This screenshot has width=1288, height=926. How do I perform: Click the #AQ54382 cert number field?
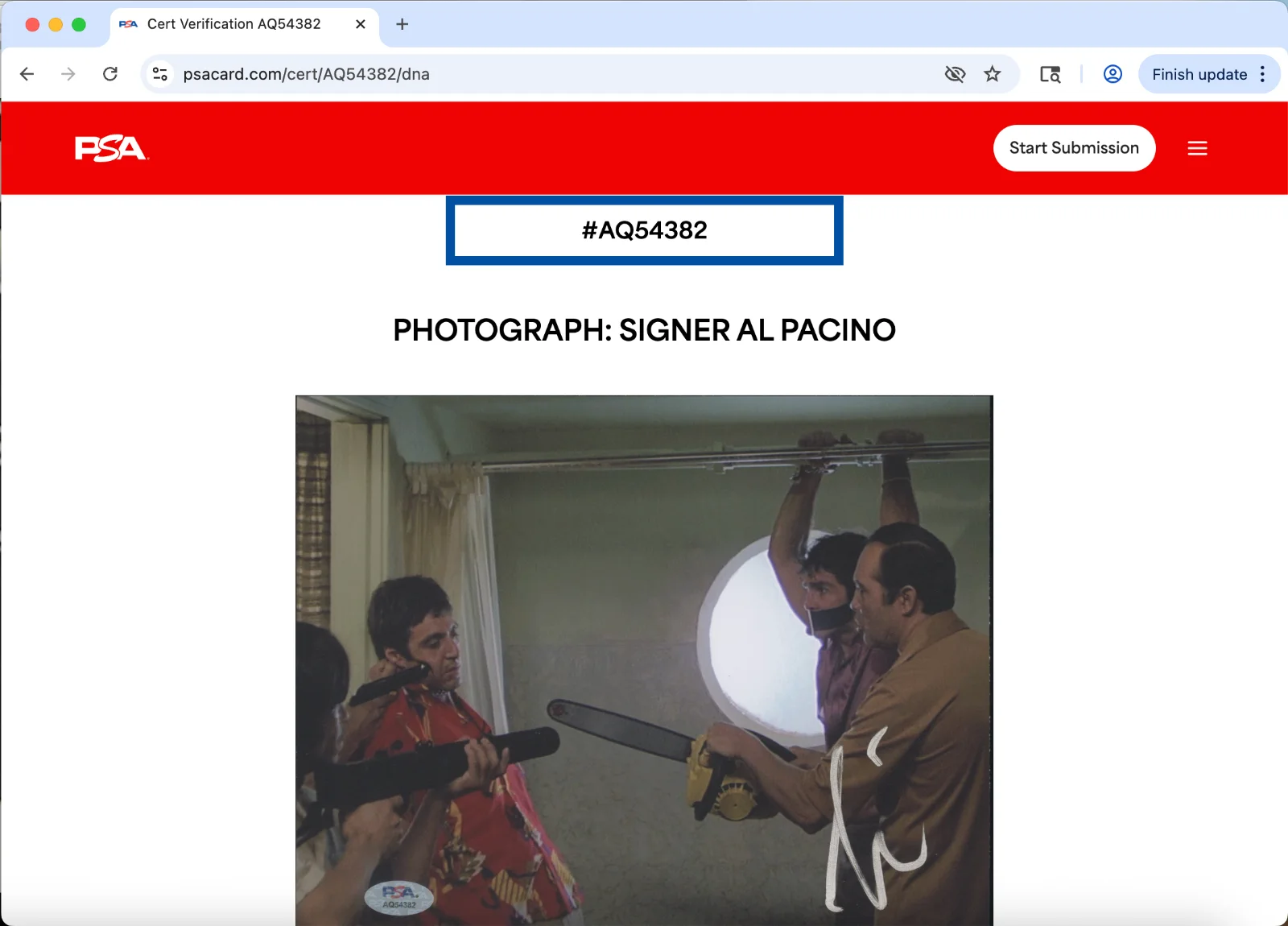pos(644,230)
